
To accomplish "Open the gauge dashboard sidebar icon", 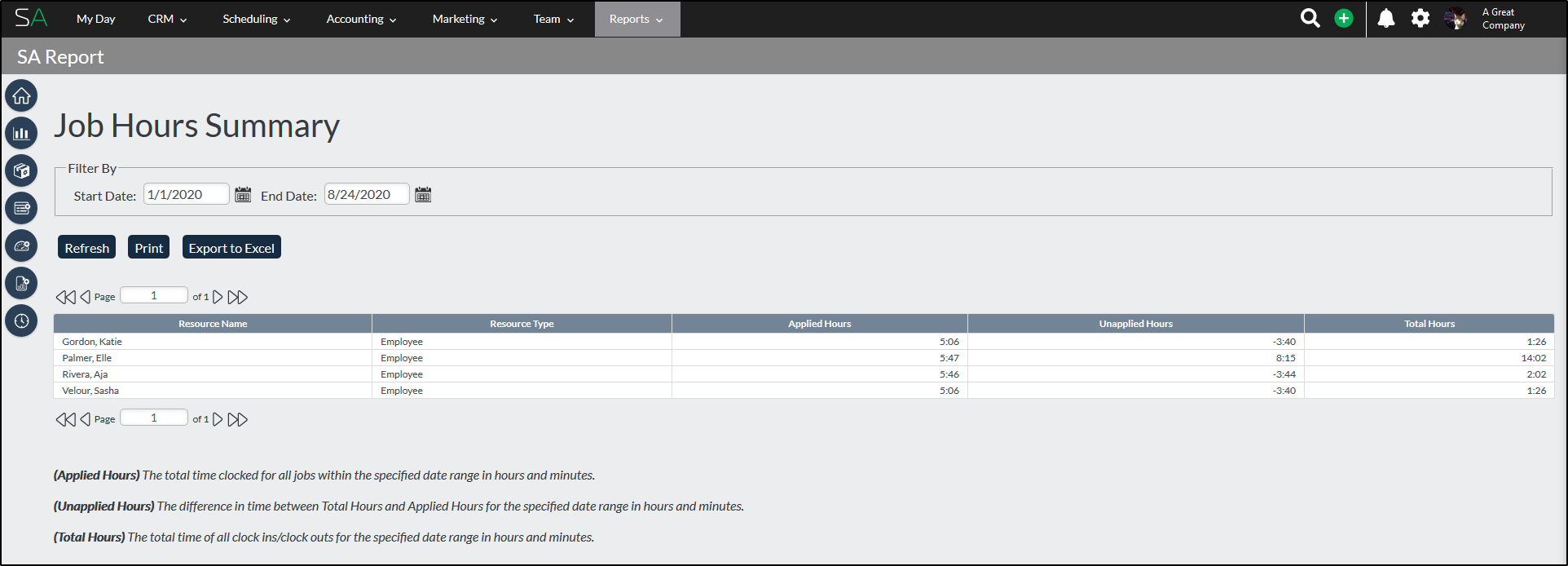I will coord(21,245).
